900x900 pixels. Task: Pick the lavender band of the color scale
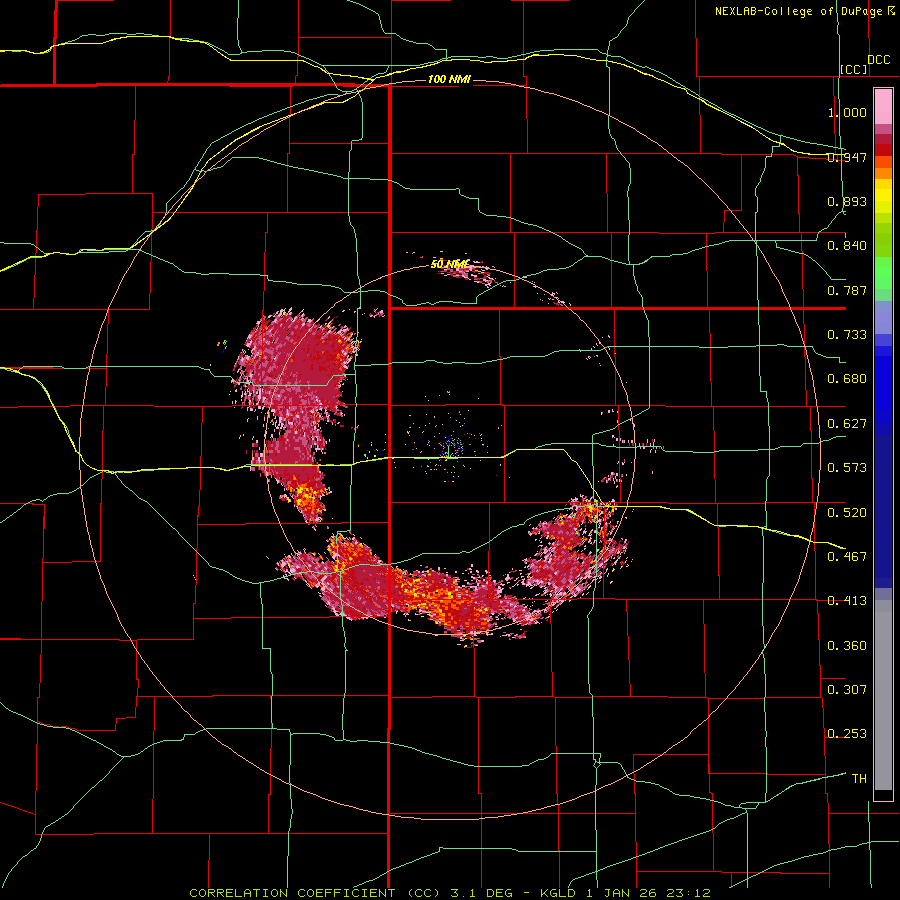click(883, 318)
